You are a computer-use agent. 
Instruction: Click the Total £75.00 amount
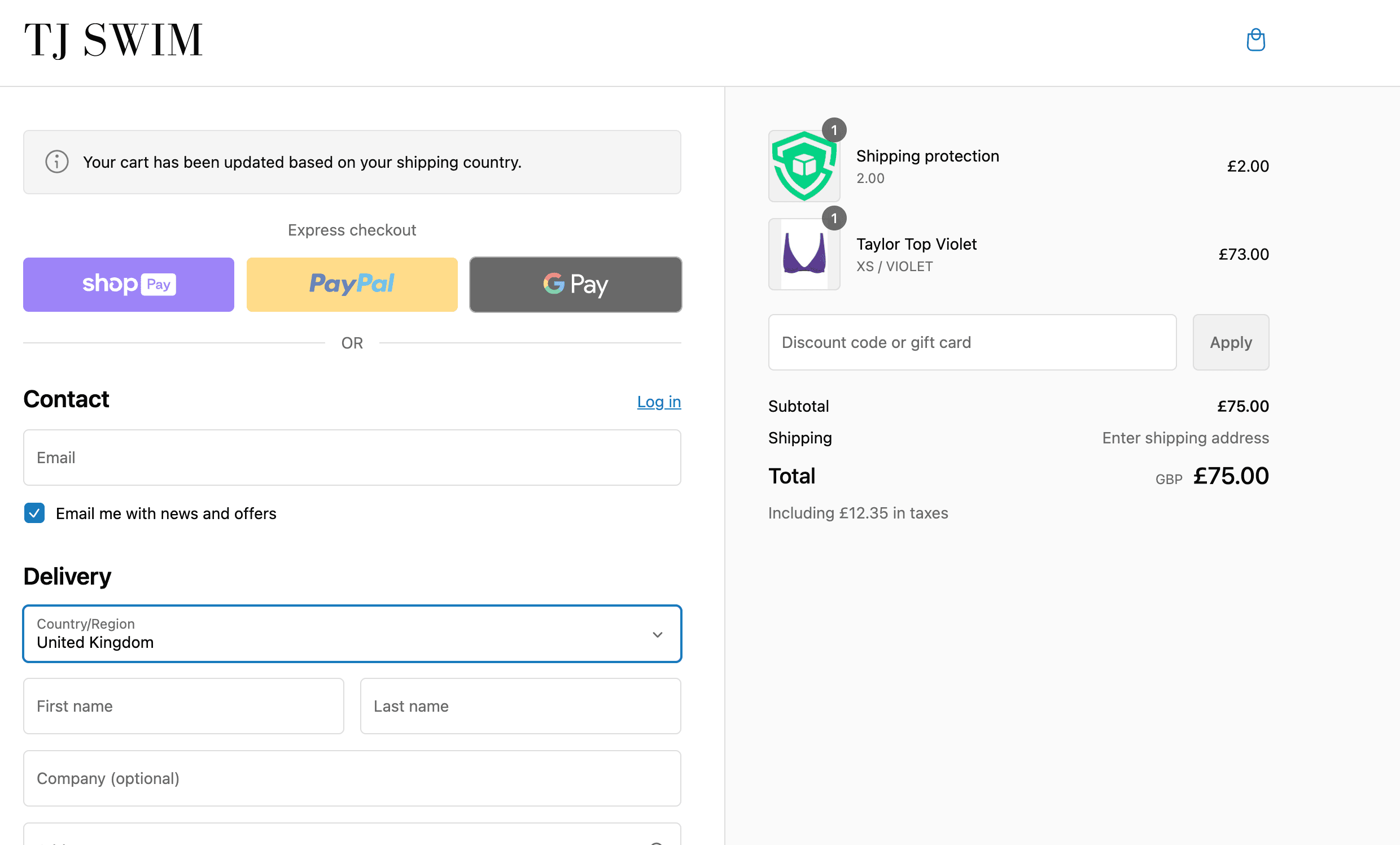pyautogui.click(x=1231, y=476)
